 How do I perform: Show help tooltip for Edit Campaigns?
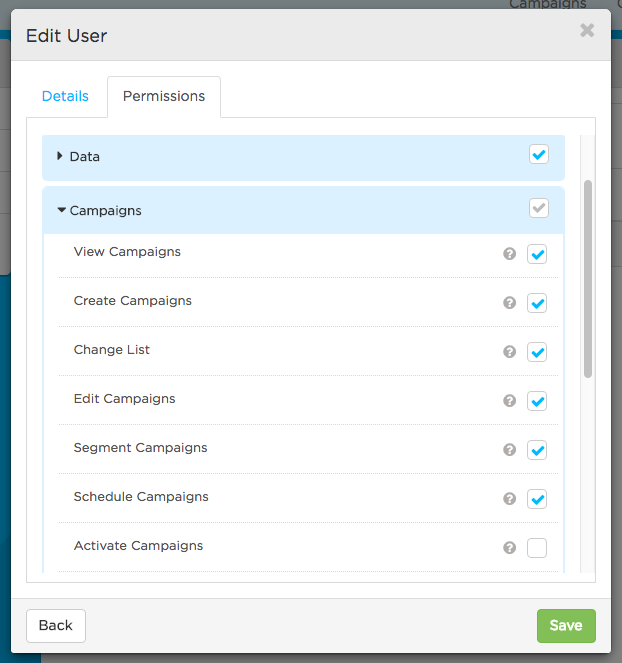tap(510, 401)
